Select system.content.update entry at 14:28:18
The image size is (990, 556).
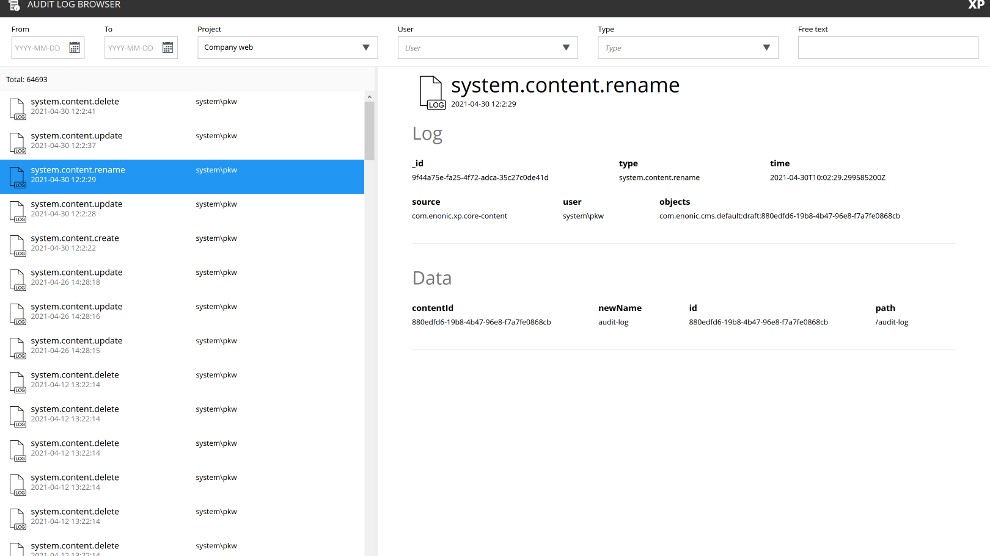tap(182, 279)
